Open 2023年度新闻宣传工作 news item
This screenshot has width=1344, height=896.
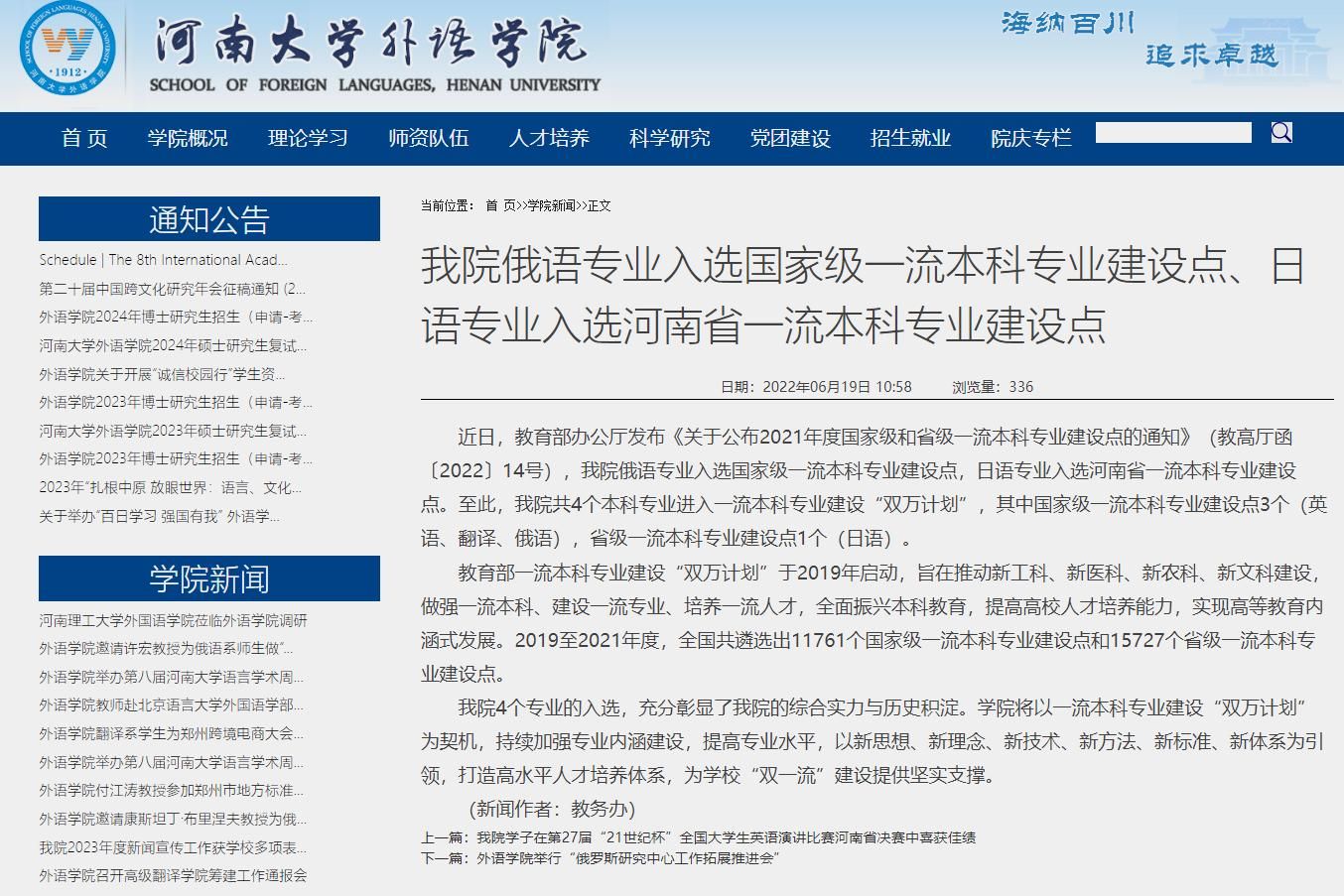[x=173, y=847]
